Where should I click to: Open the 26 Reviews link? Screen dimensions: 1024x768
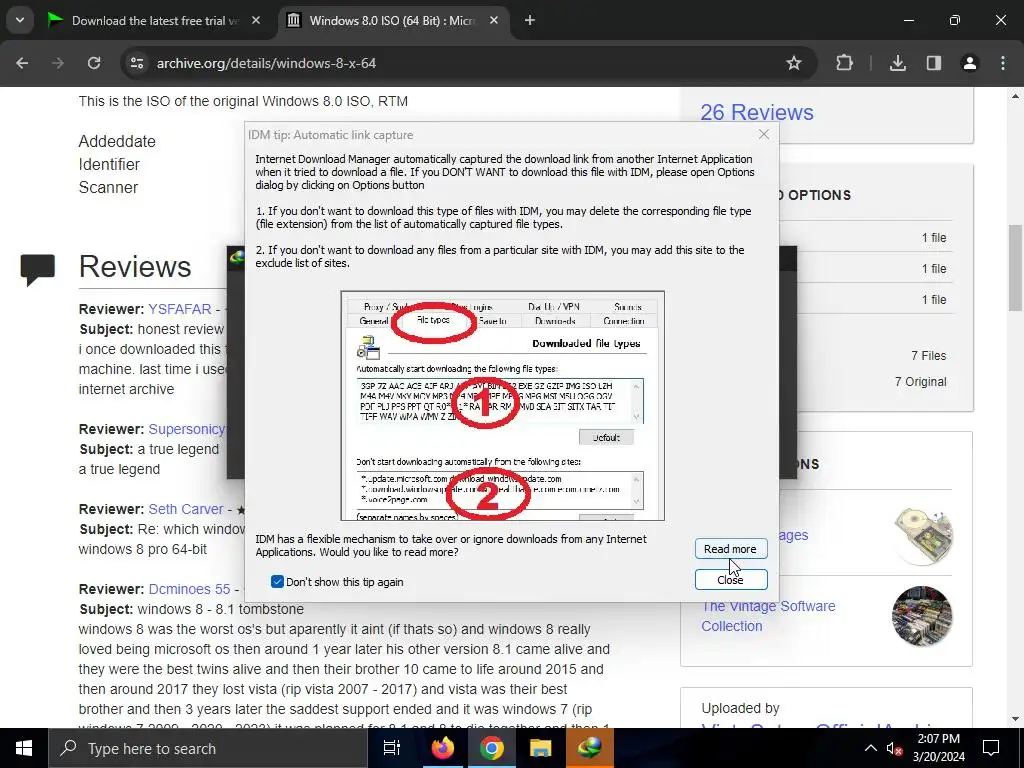click(757, 112)
